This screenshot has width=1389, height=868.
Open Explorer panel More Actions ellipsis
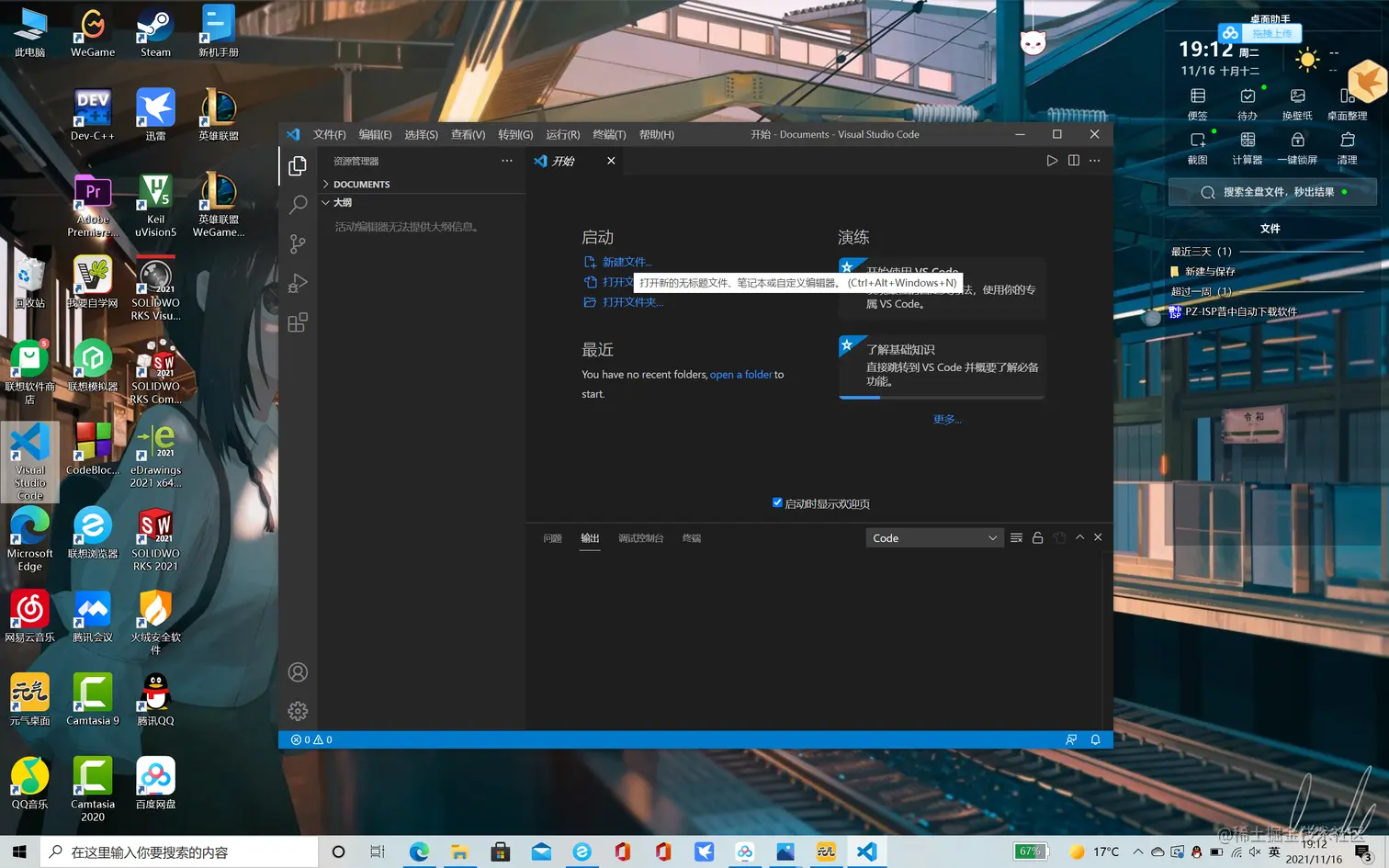coord(507,161)
